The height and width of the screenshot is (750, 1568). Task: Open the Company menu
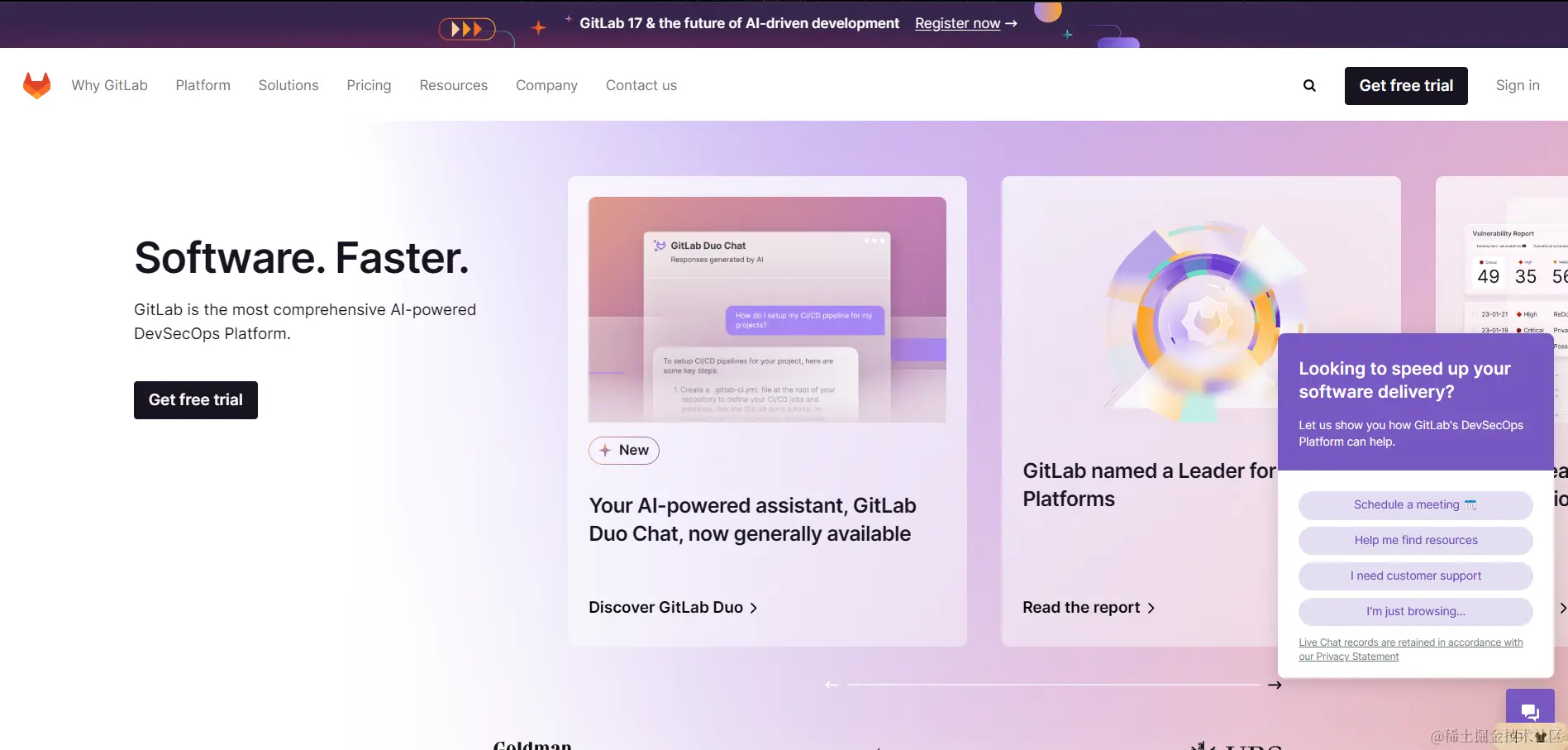tap(546, 85)
